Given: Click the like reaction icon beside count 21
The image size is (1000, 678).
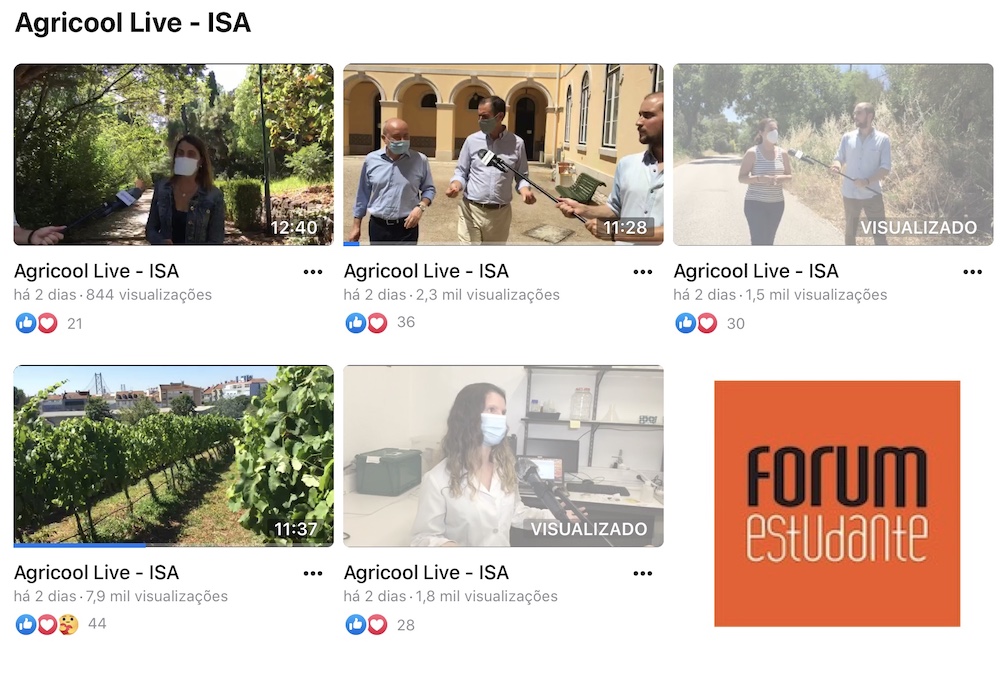Looking at the screenshot, I should click(x=26, y=323).
